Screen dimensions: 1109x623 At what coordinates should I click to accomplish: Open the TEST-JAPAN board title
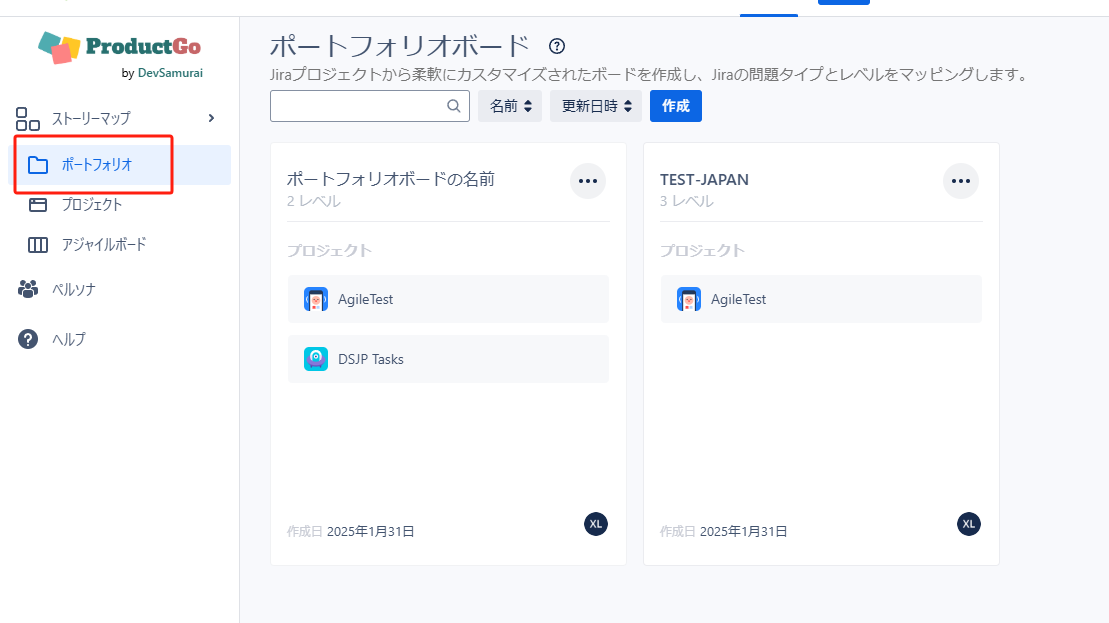[x=704, y=180]
